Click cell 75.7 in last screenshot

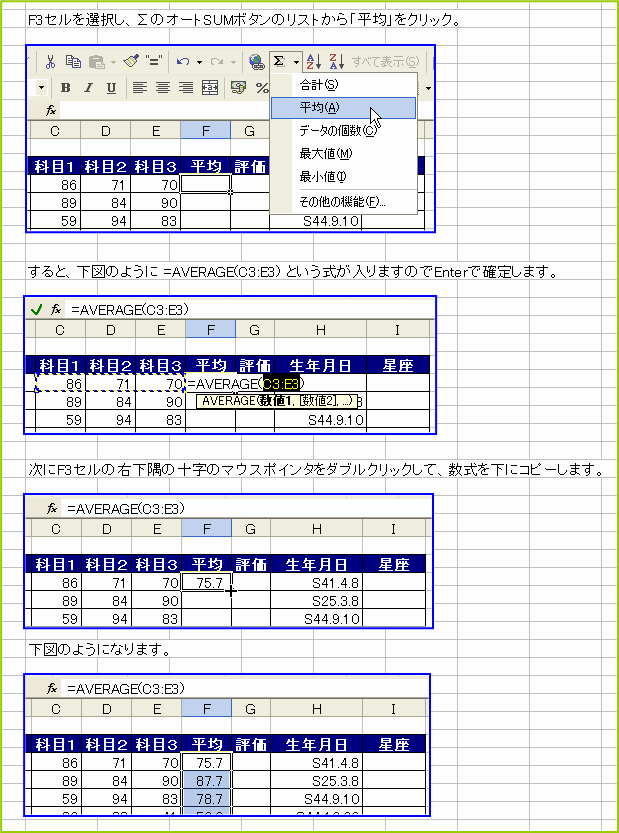pyautogui.click(x=207, y=762)
